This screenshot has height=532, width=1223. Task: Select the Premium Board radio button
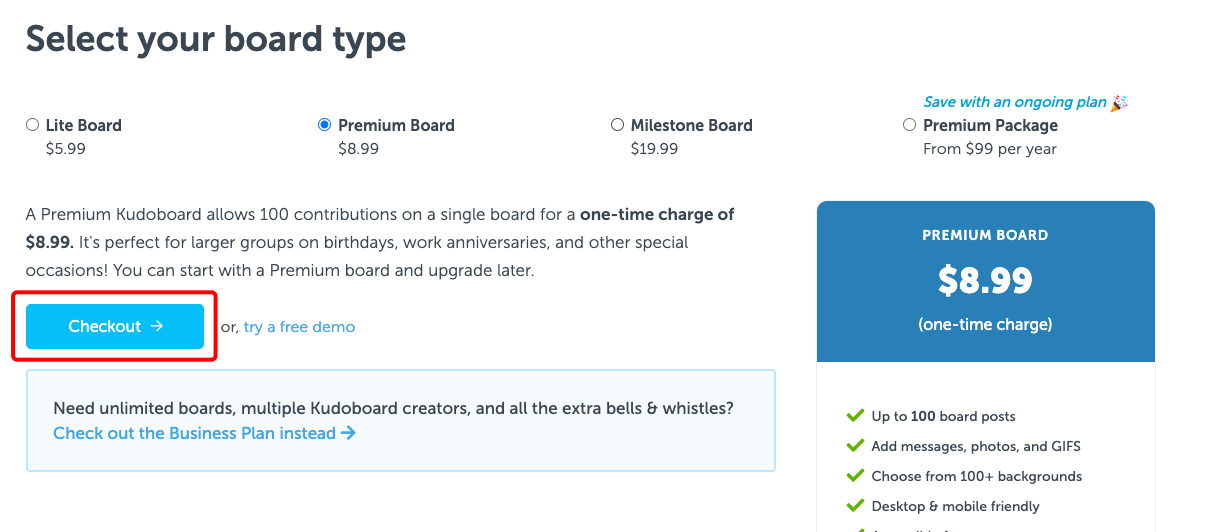pos(324,125)
